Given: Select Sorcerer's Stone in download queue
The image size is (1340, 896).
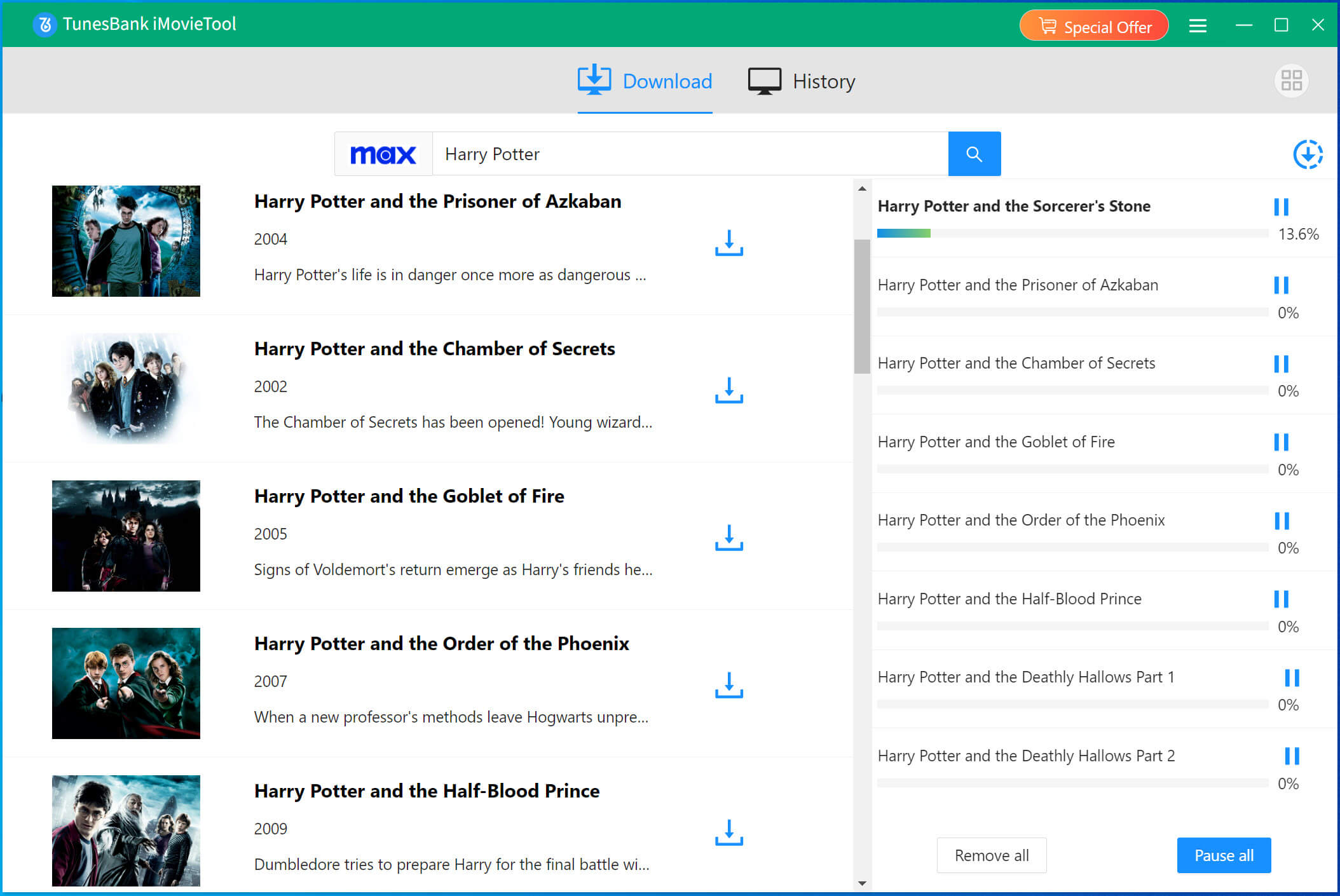Looking at the screenshot, I should [1014, 206].
